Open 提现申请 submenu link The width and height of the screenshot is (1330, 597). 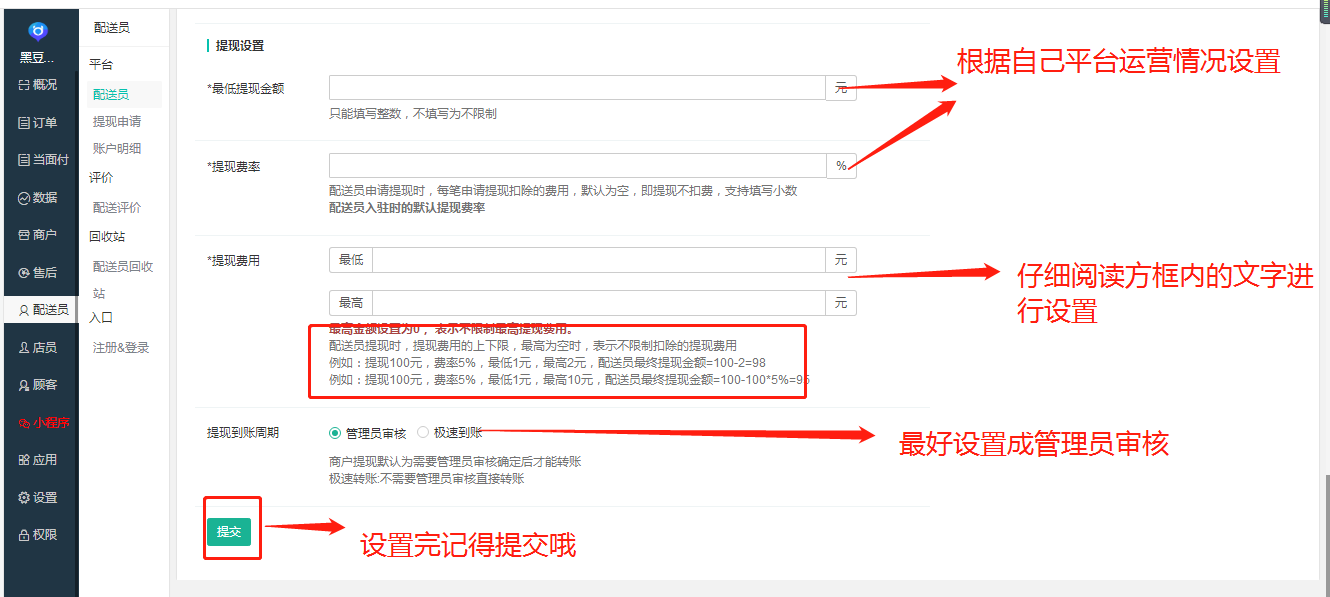[117, 122]
